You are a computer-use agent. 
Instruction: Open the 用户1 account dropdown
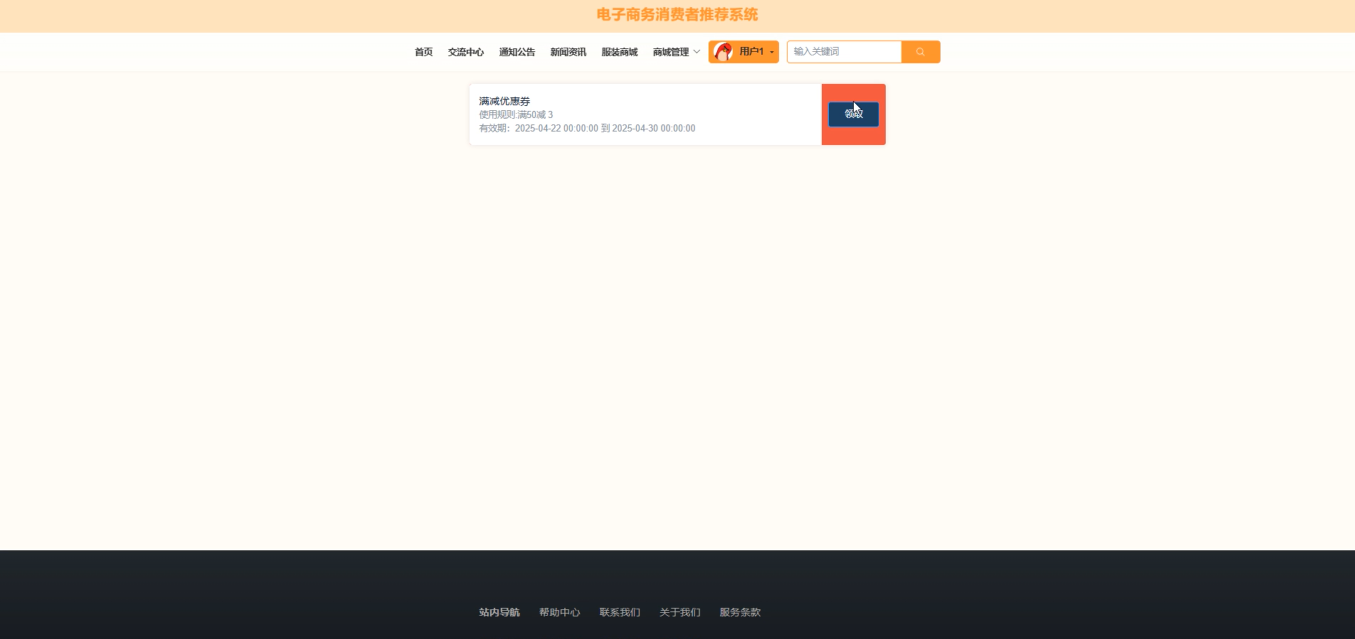point(744,52)
